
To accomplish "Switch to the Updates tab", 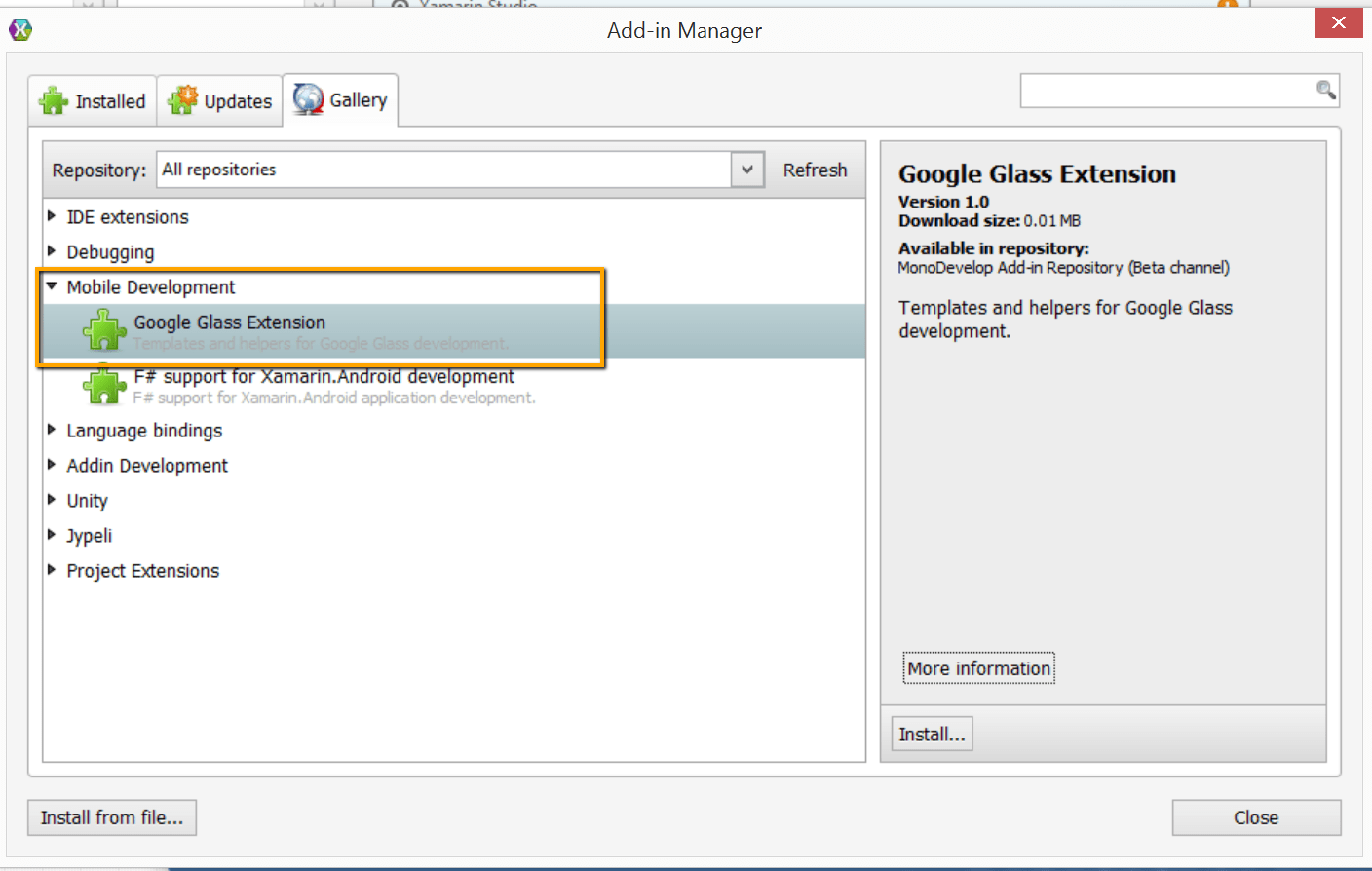I will (220, 101).
